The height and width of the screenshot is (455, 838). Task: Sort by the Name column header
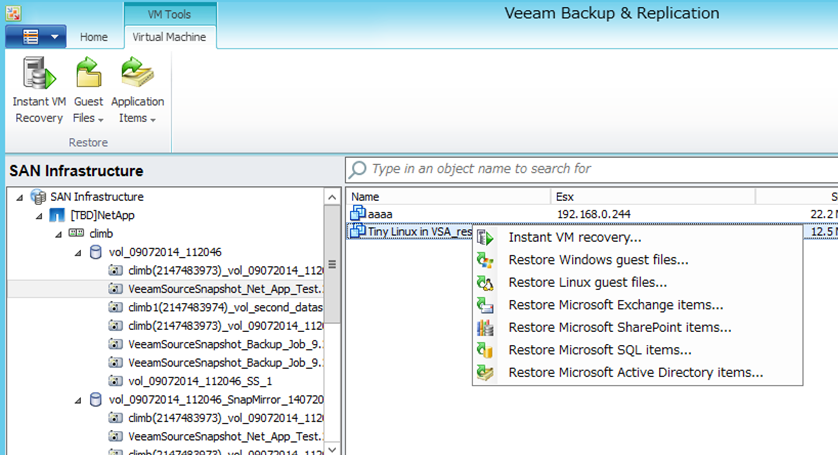448,197
